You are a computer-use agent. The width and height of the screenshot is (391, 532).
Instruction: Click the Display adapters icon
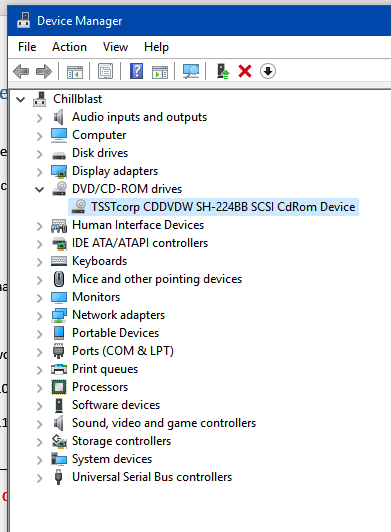(x=59, y=171)
